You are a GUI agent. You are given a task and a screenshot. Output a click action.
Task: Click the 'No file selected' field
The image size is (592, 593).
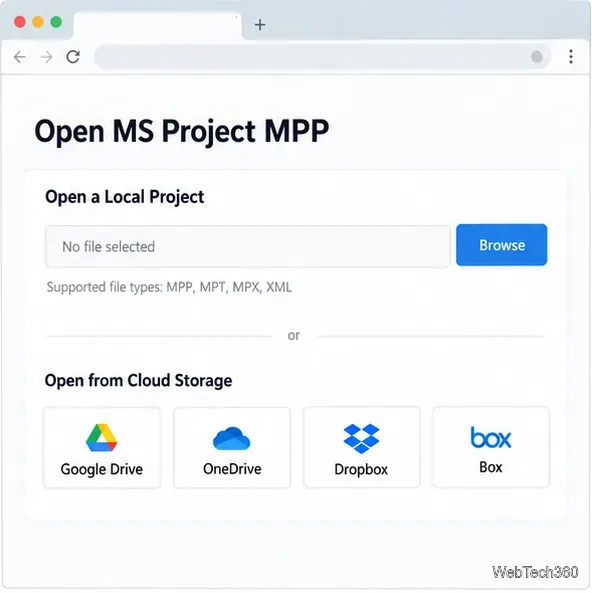click(x=247, y=247)
